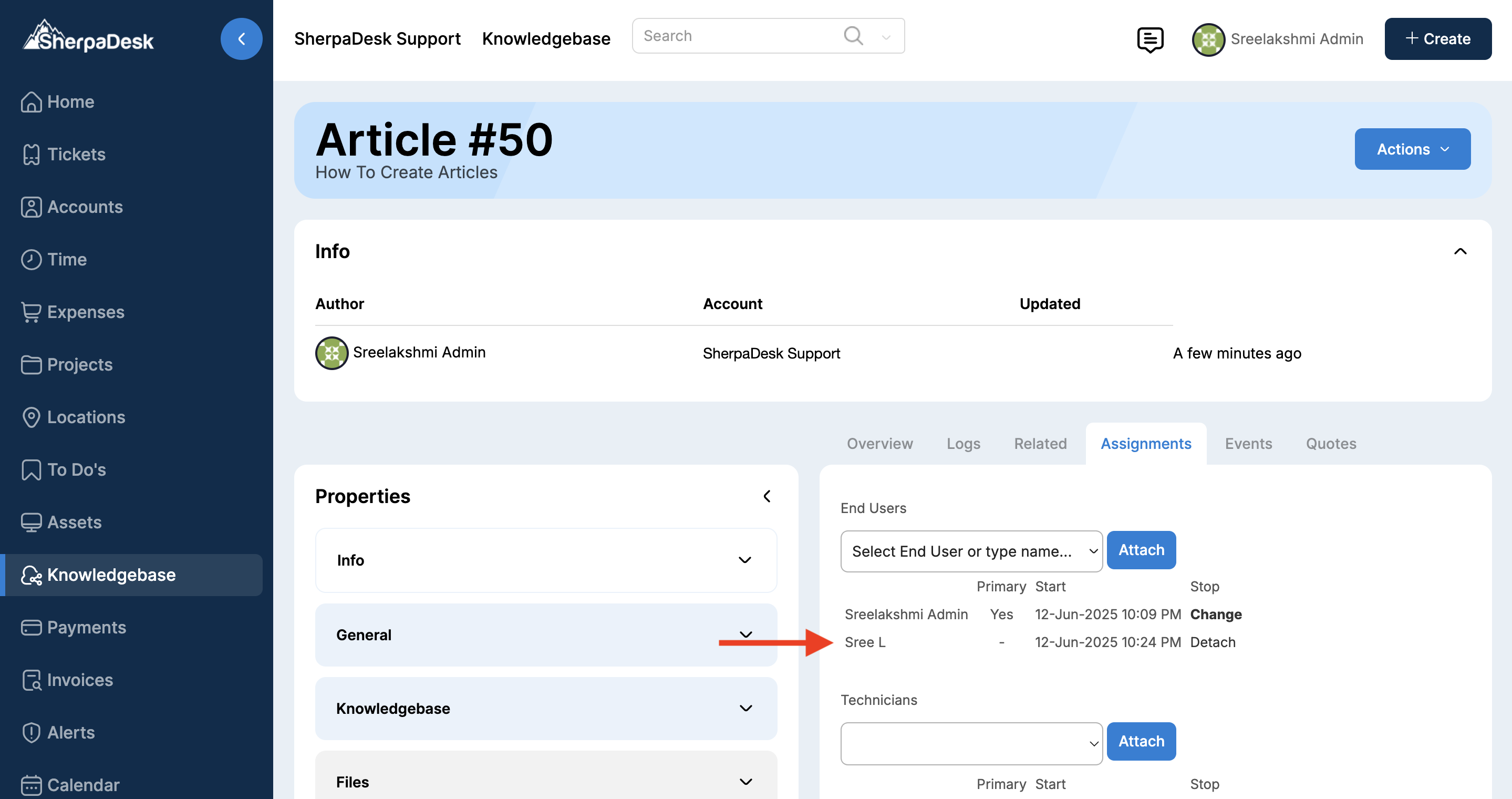Open the Locations page
This screenshot has height=799, width=1512.
click(86, 417)
